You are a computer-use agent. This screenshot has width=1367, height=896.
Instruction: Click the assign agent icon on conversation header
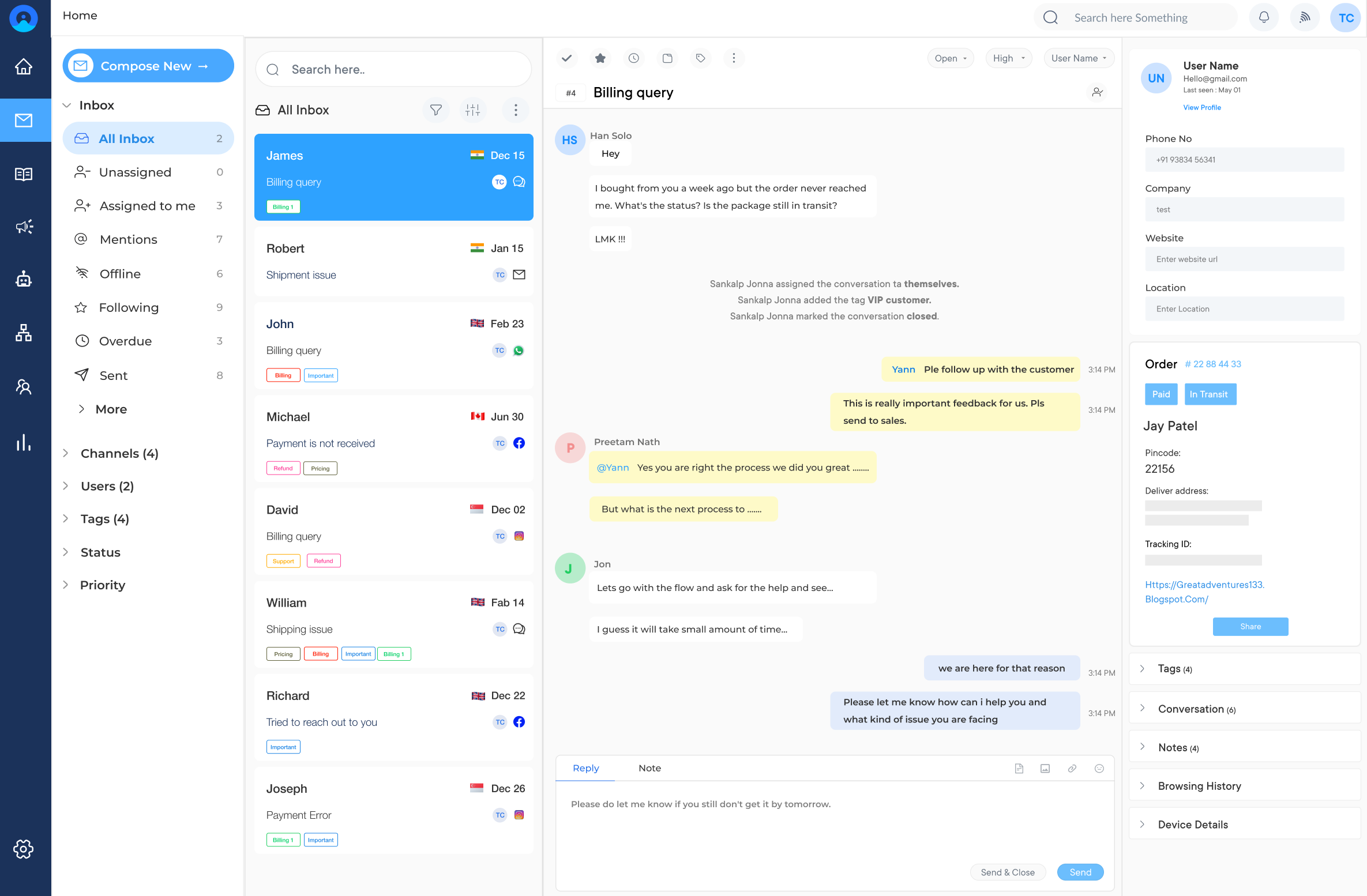pos(1097,92)
